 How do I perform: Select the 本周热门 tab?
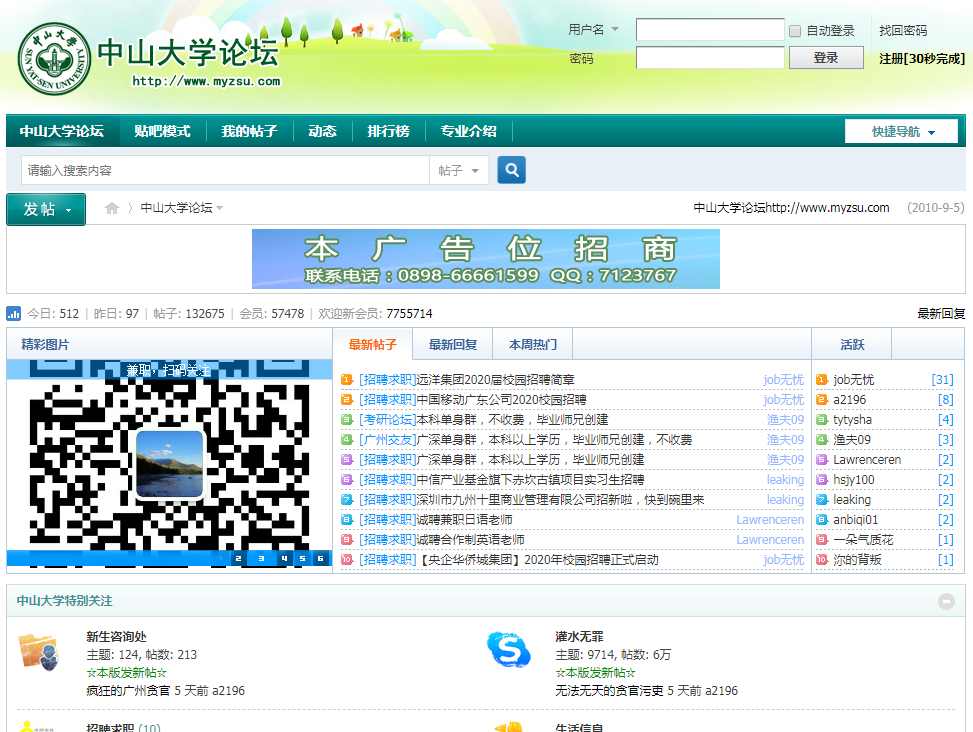coord(532,344)
